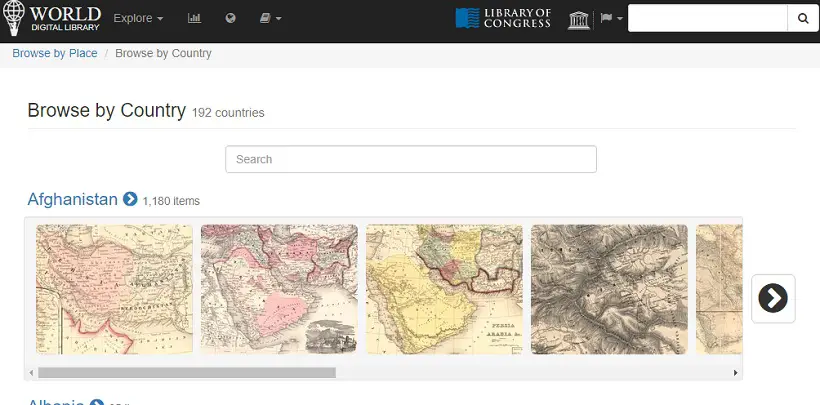
Task: Click the magnifying glass search button
Action: [x=803, y=18]
